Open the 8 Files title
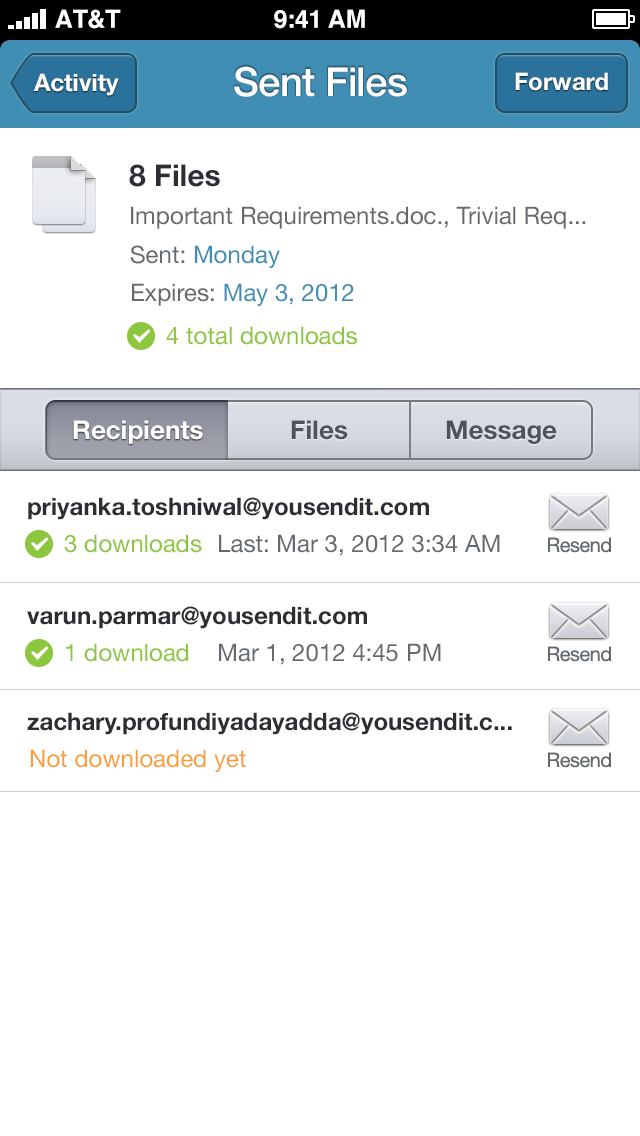640x1136 pixels. (x=175, y=177)
